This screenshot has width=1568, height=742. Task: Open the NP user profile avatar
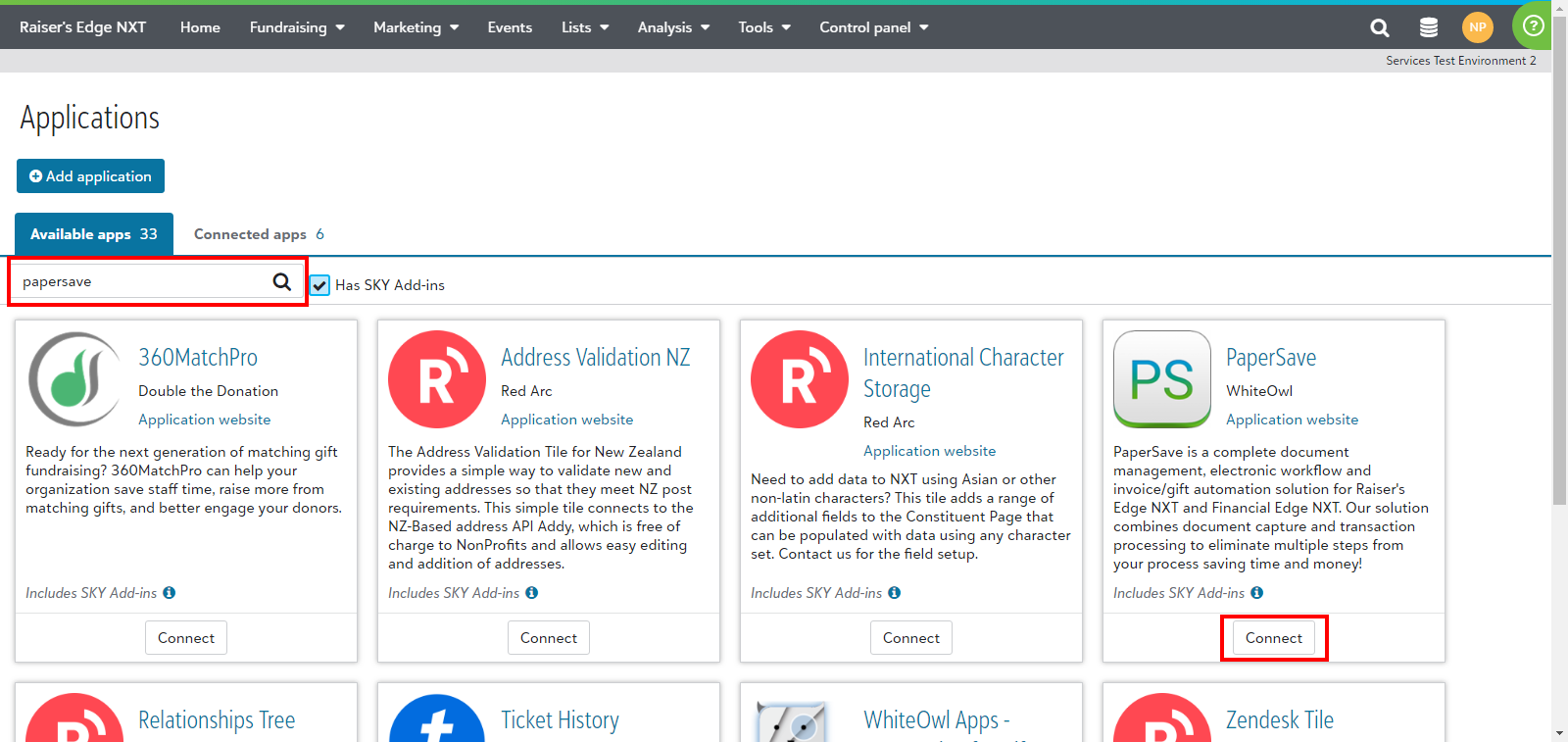1477,27
